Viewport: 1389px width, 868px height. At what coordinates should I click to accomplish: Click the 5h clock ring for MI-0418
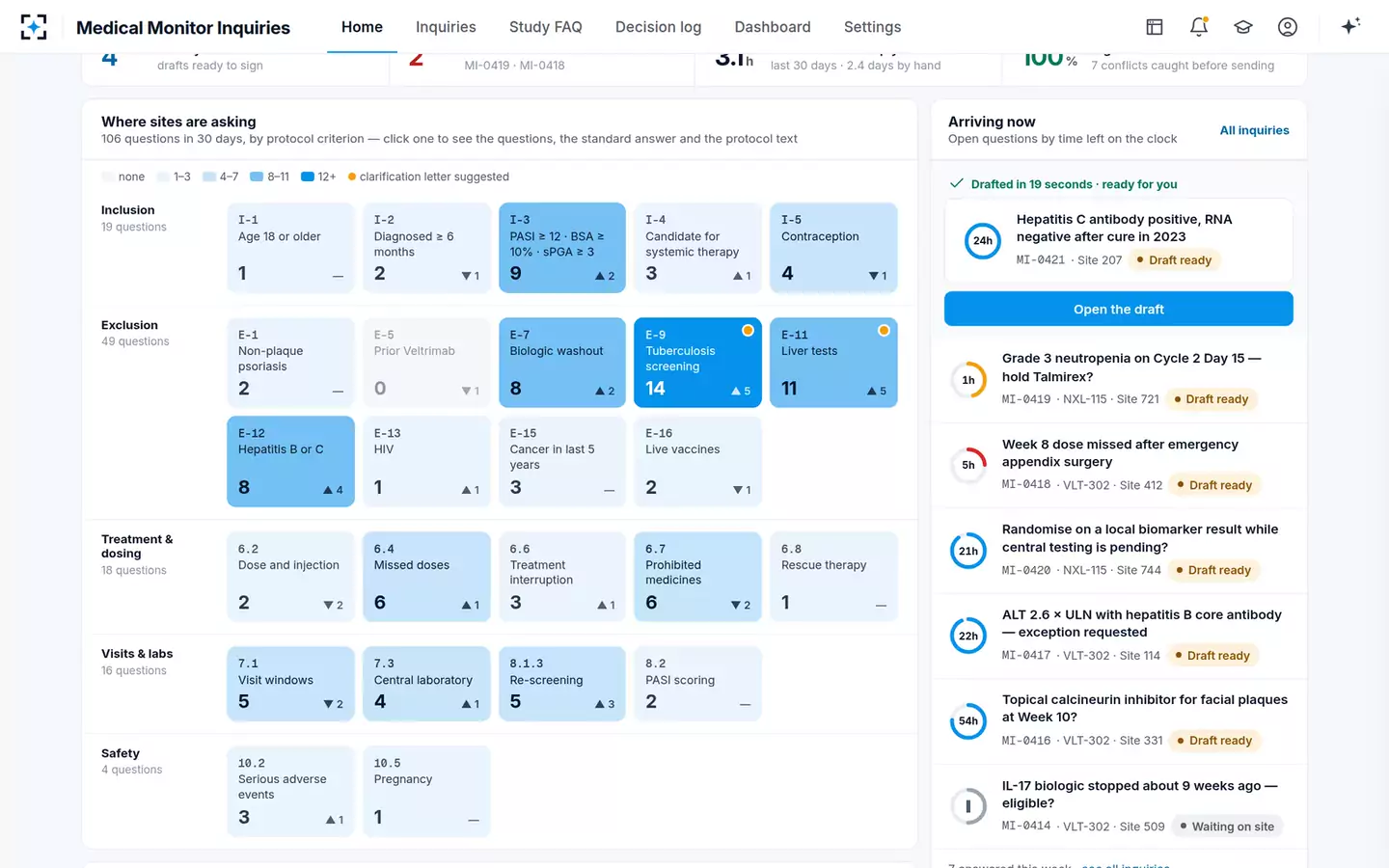(968, 465)
